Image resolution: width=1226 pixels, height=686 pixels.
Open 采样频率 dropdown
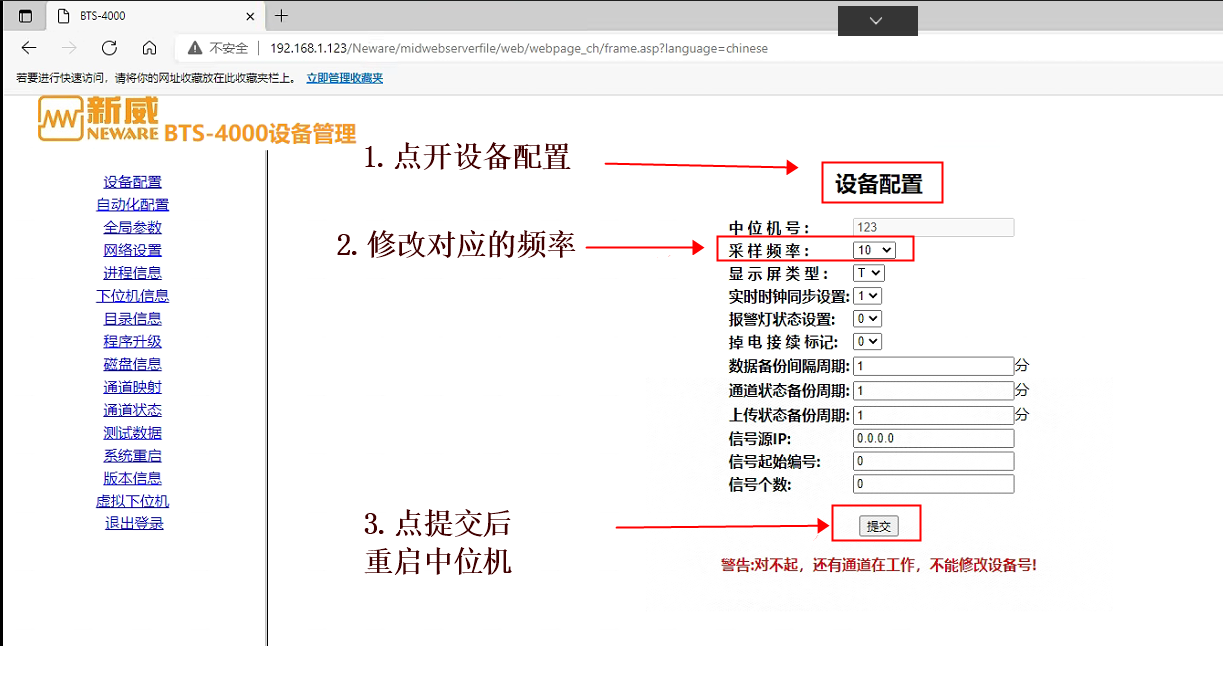(874, 250)
